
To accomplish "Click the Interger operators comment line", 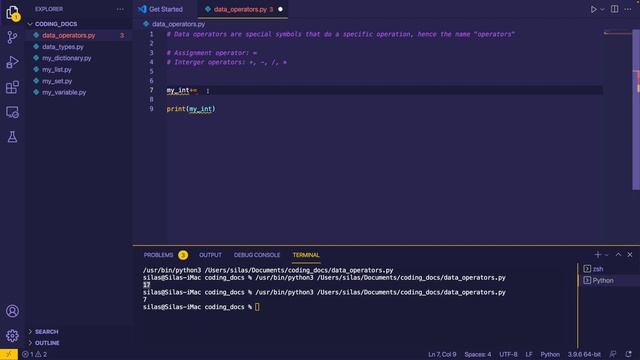I will 227,62.
